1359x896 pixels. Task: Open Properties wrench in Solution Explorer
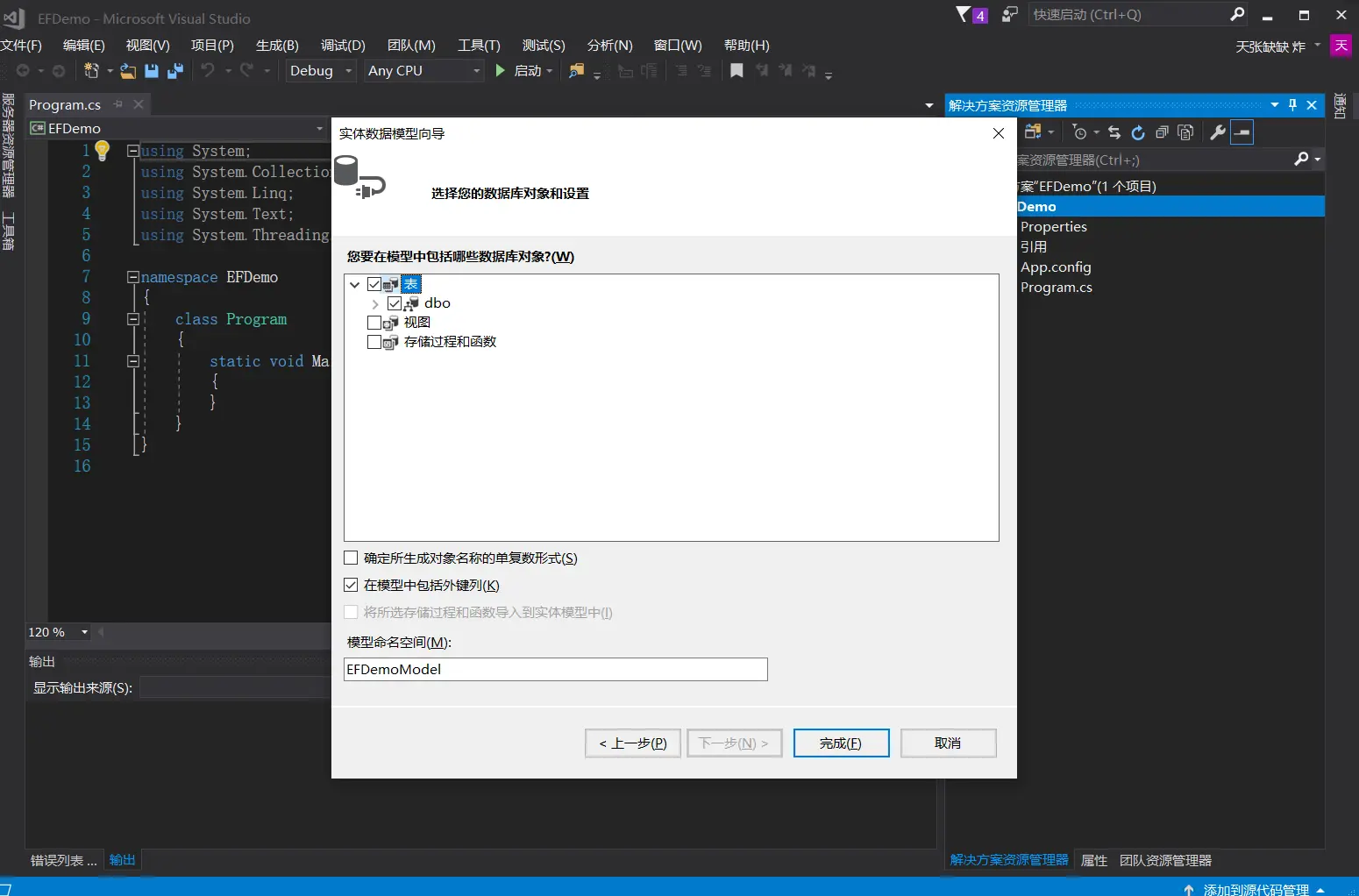click(x=1218, y=132)
